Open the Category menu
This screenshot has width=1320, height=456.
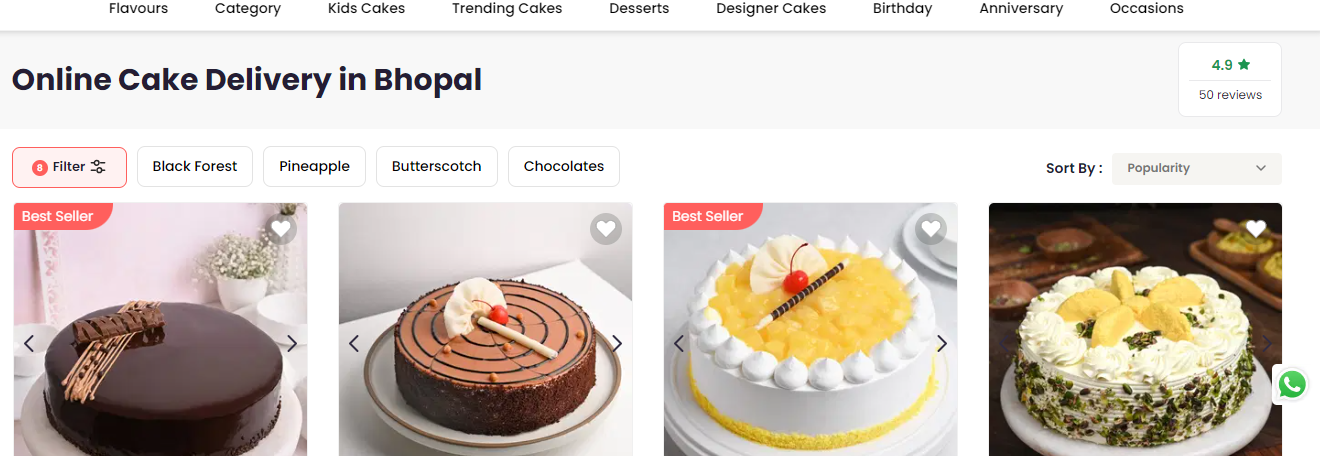pyautogui.click(x=248, y=9)
